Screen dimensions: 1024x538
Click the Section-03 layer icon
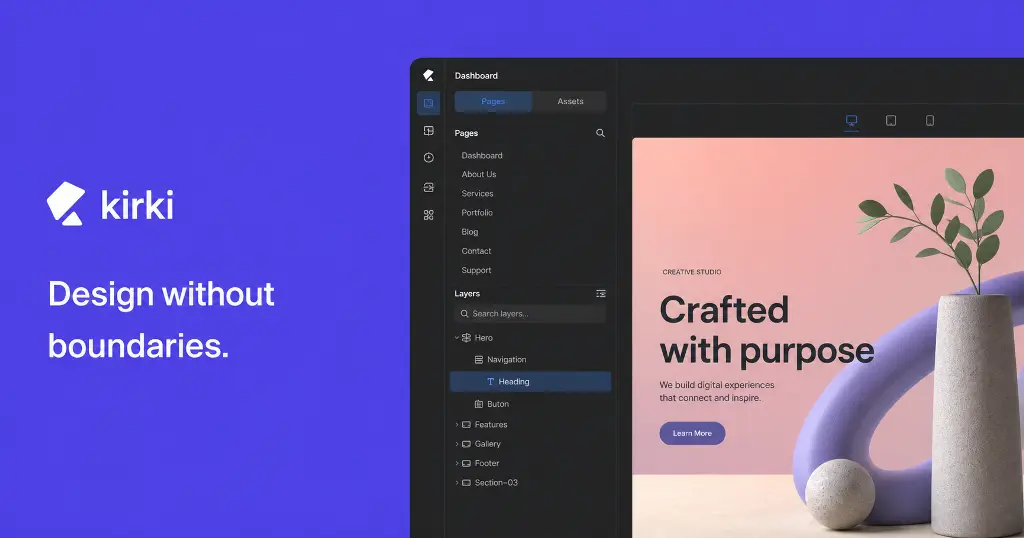click(466, 483)
